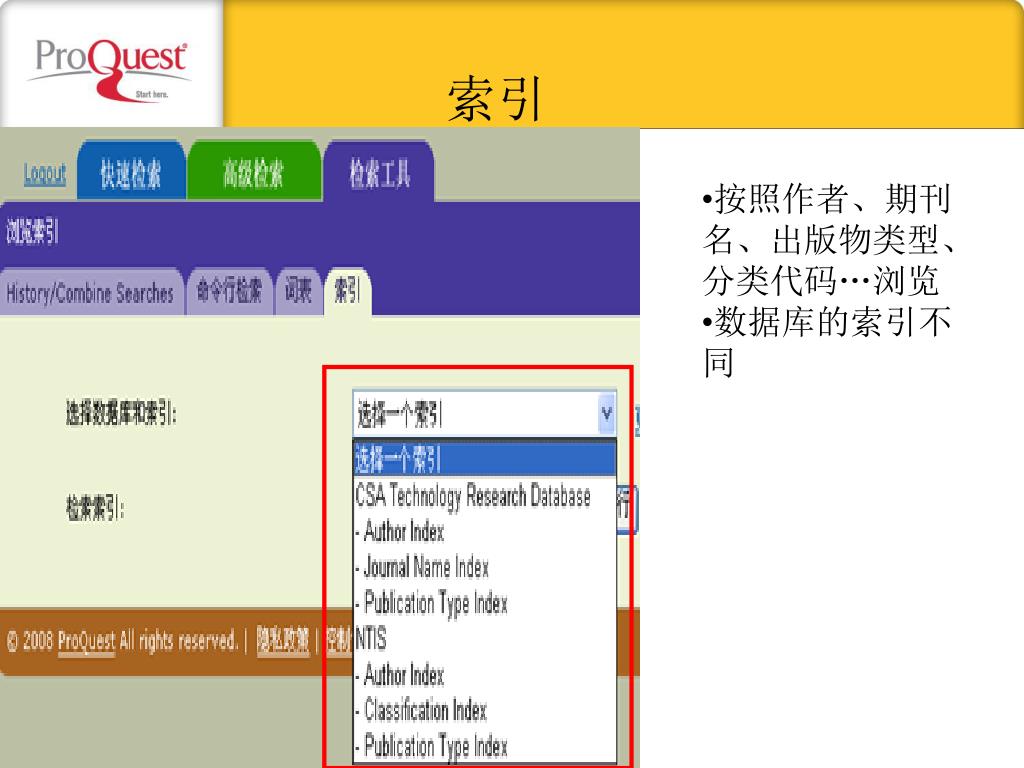Switch to 命令行检索 sub-tab

(230, 291)
